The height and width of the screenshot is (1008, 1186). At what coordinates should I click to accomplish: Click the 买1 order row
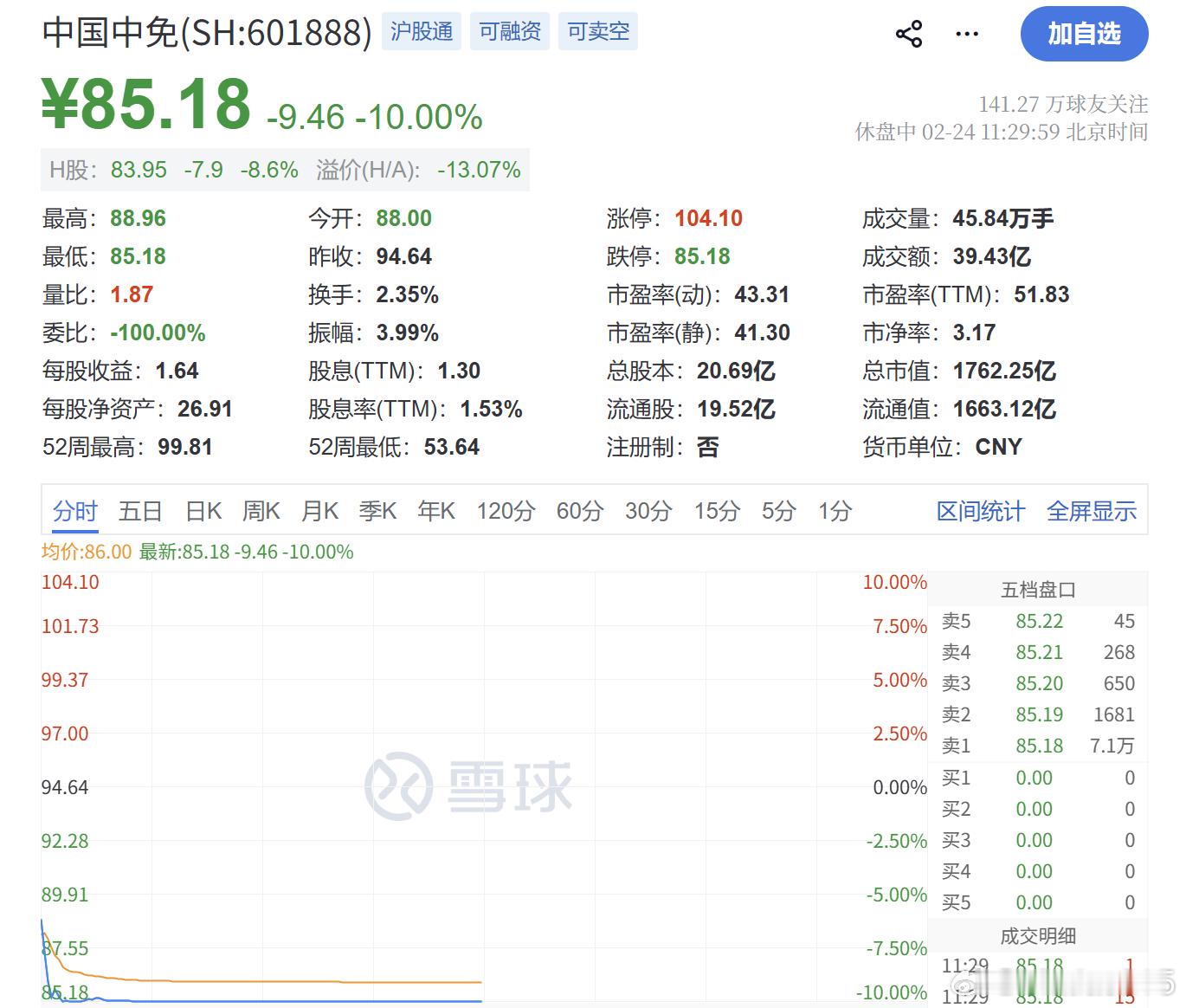pyautogui.click(x=1038, y=778)
